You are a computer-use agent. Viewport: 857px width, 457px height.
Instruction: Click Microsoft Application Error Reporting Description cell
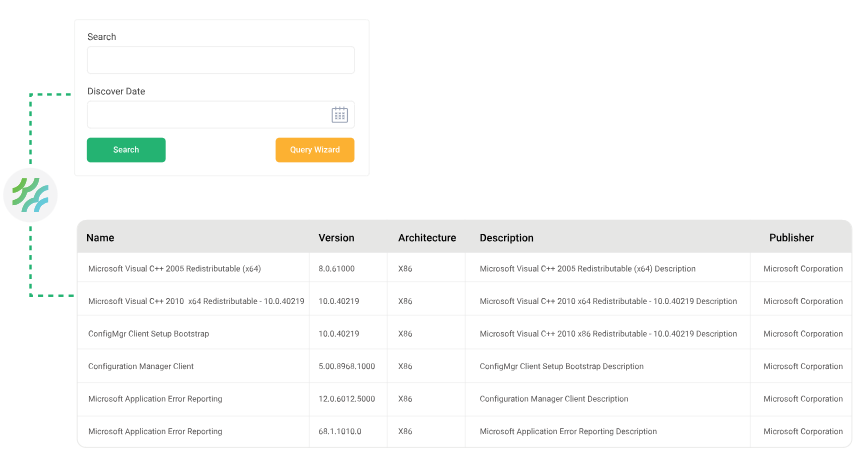[x=568, y=432]
